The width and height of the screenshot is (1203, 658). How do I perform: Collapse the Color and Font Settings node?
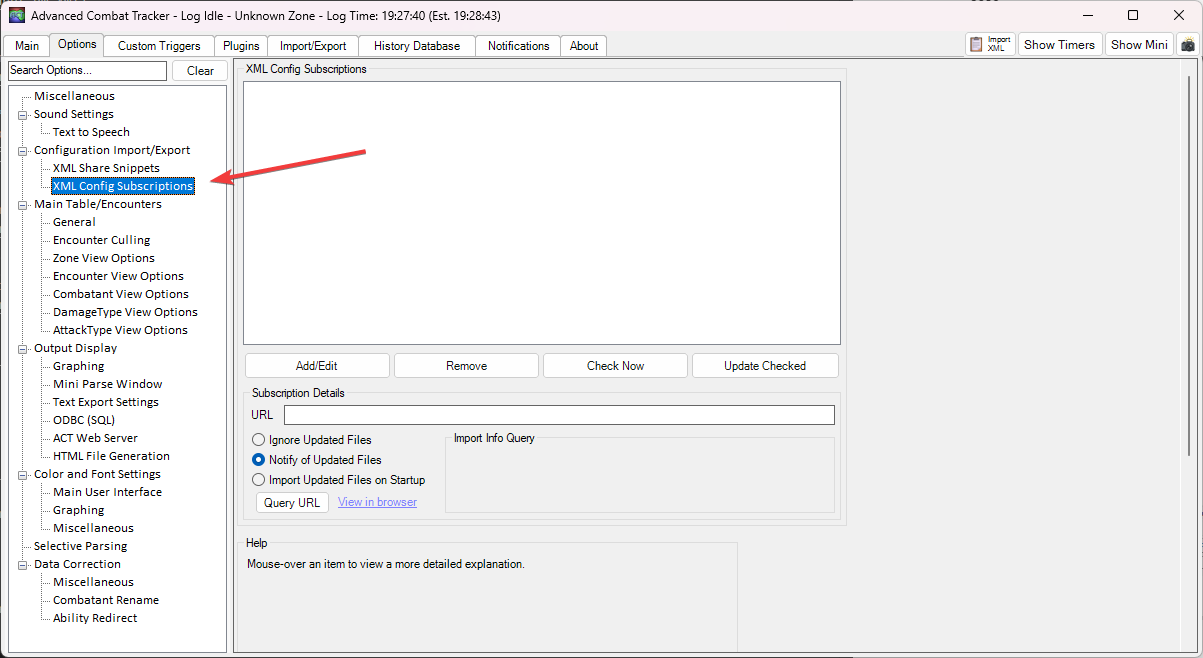point(23,474)
